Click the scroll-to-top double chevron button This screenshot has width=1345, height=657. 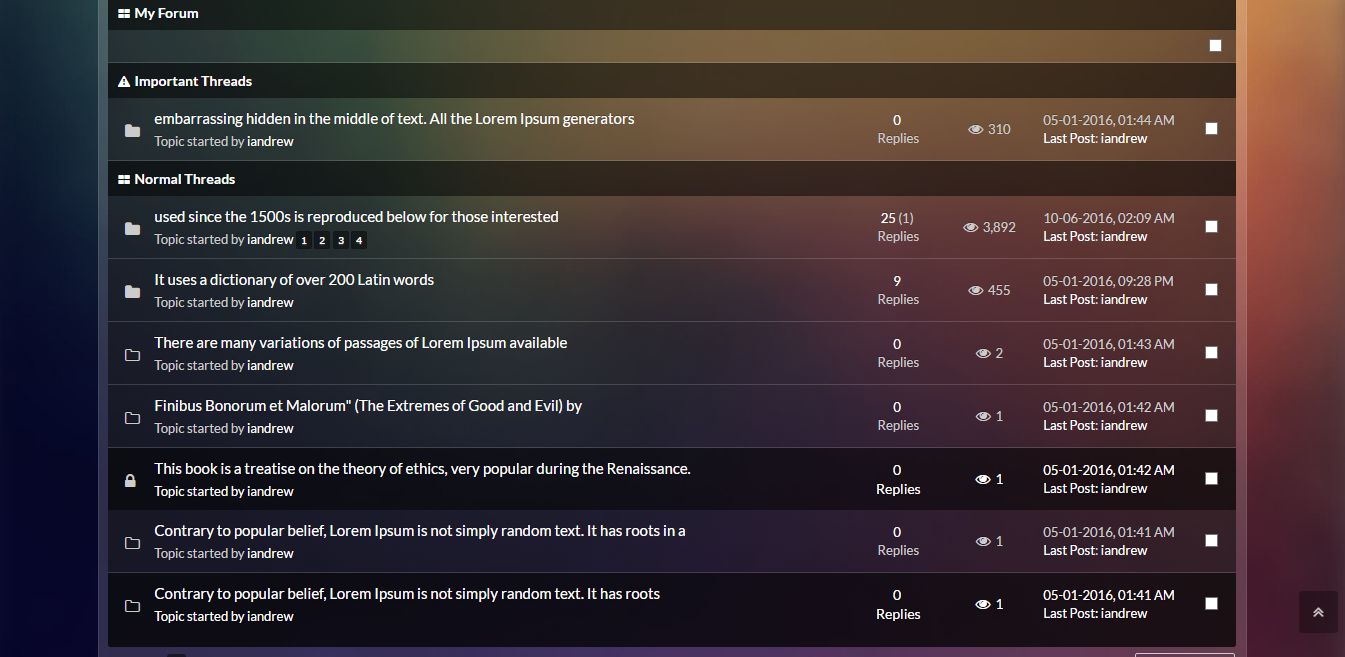coord(1318,612)
